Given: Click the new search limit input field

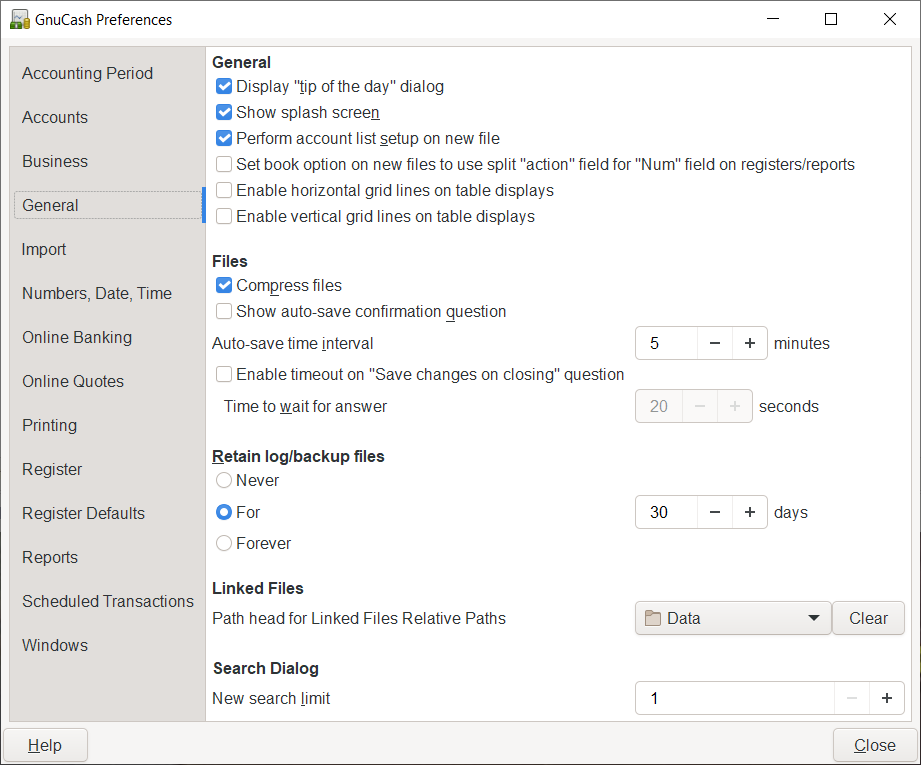Looking at the screenshot, I should [x=735, y=698].
